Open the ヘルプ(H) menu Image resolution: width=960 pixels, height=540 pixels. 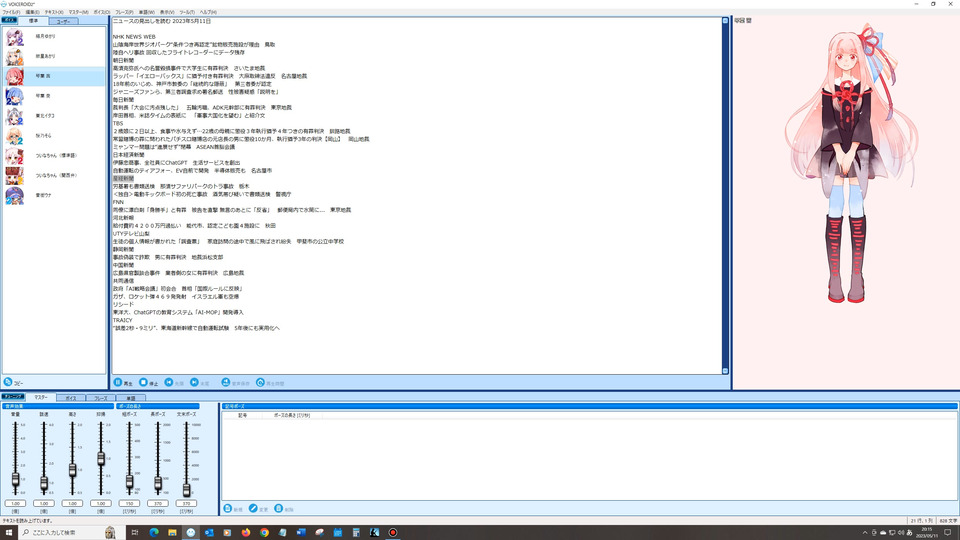pyautogui.click(x=208, y=12)
